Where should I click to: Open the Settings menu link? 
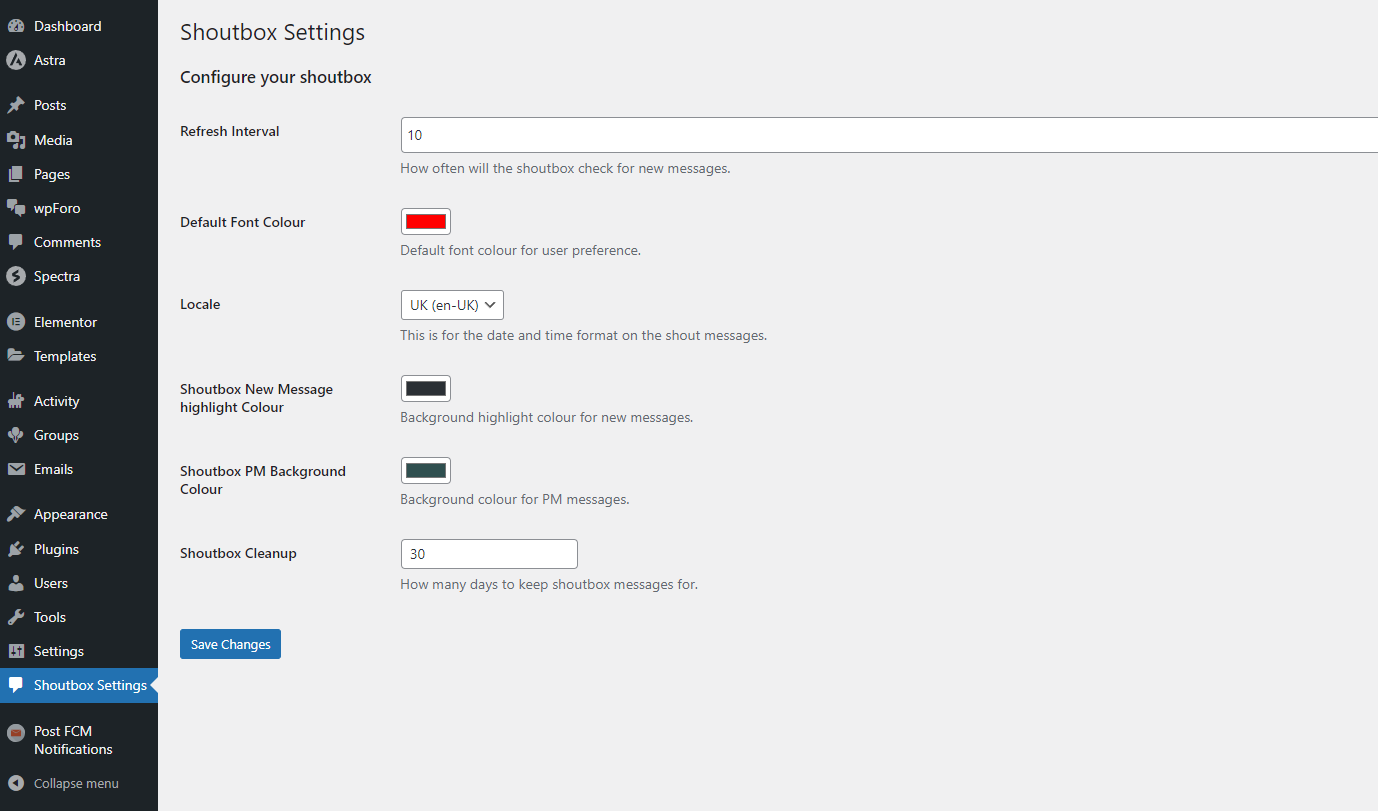[79, 651]
